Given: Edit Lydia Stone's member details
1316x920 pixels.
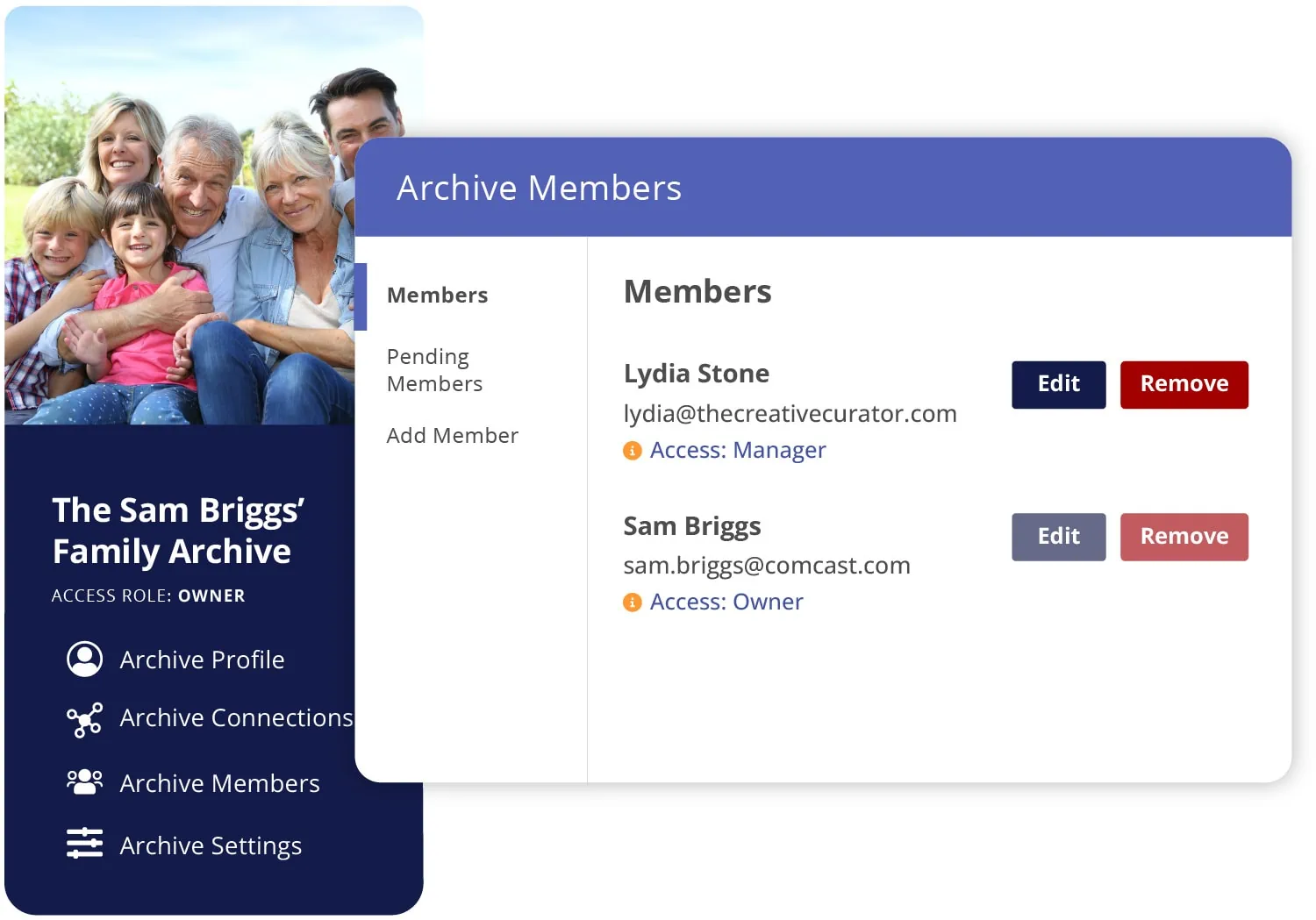Looking at the screenshot, I should (x=1058, y=384).
